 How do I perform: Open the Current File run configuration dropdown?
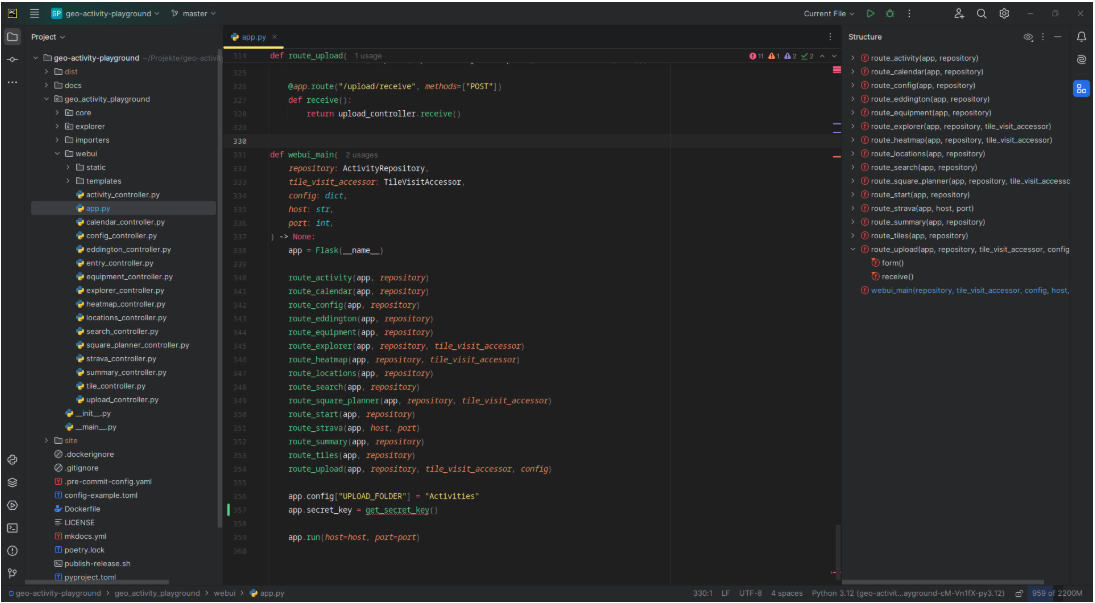click(x=829, y=13)
